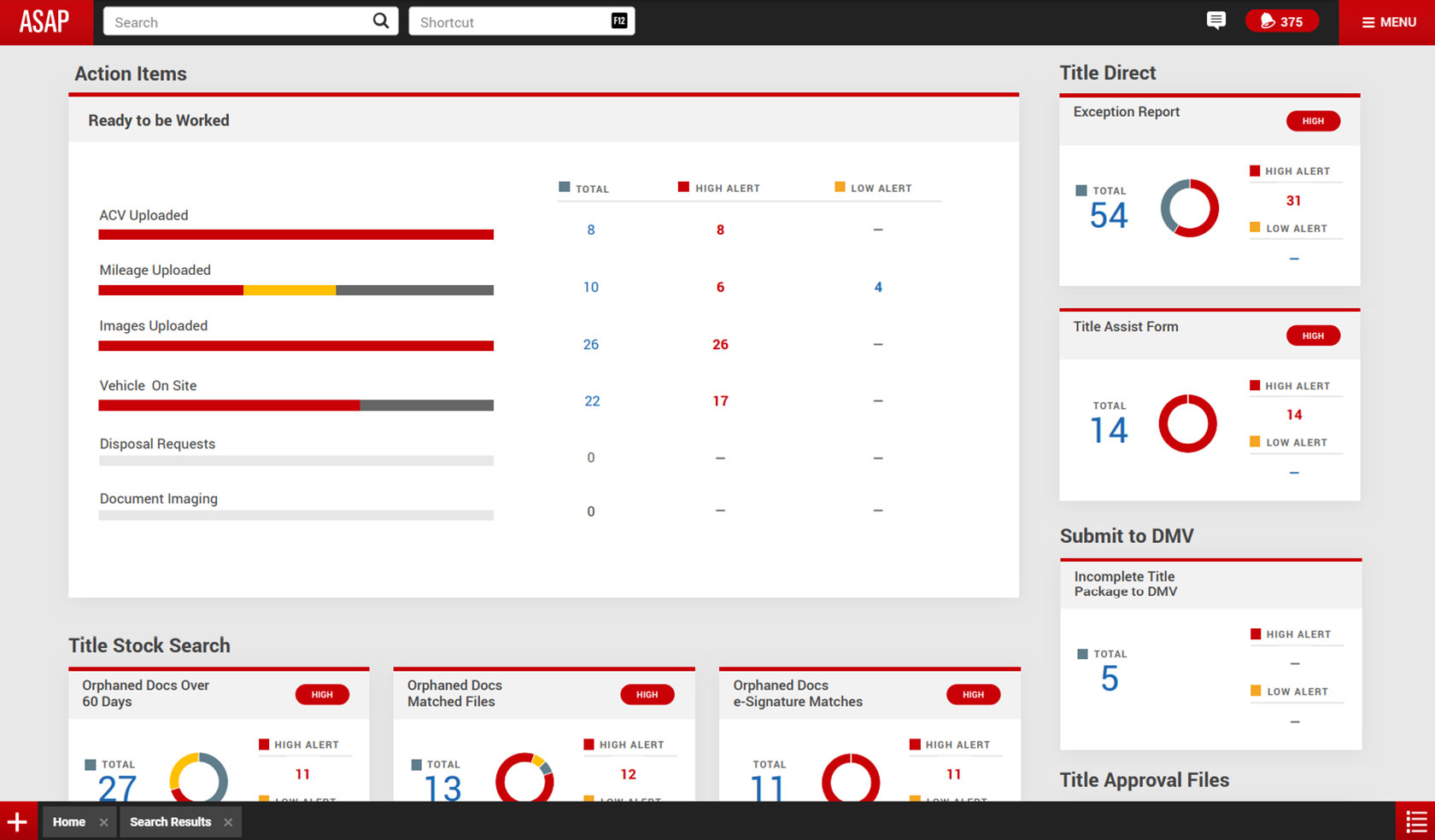The image size is (1435, 840).
Task: Click the red plus icon in bottom bar
Action: pos(18,822)
